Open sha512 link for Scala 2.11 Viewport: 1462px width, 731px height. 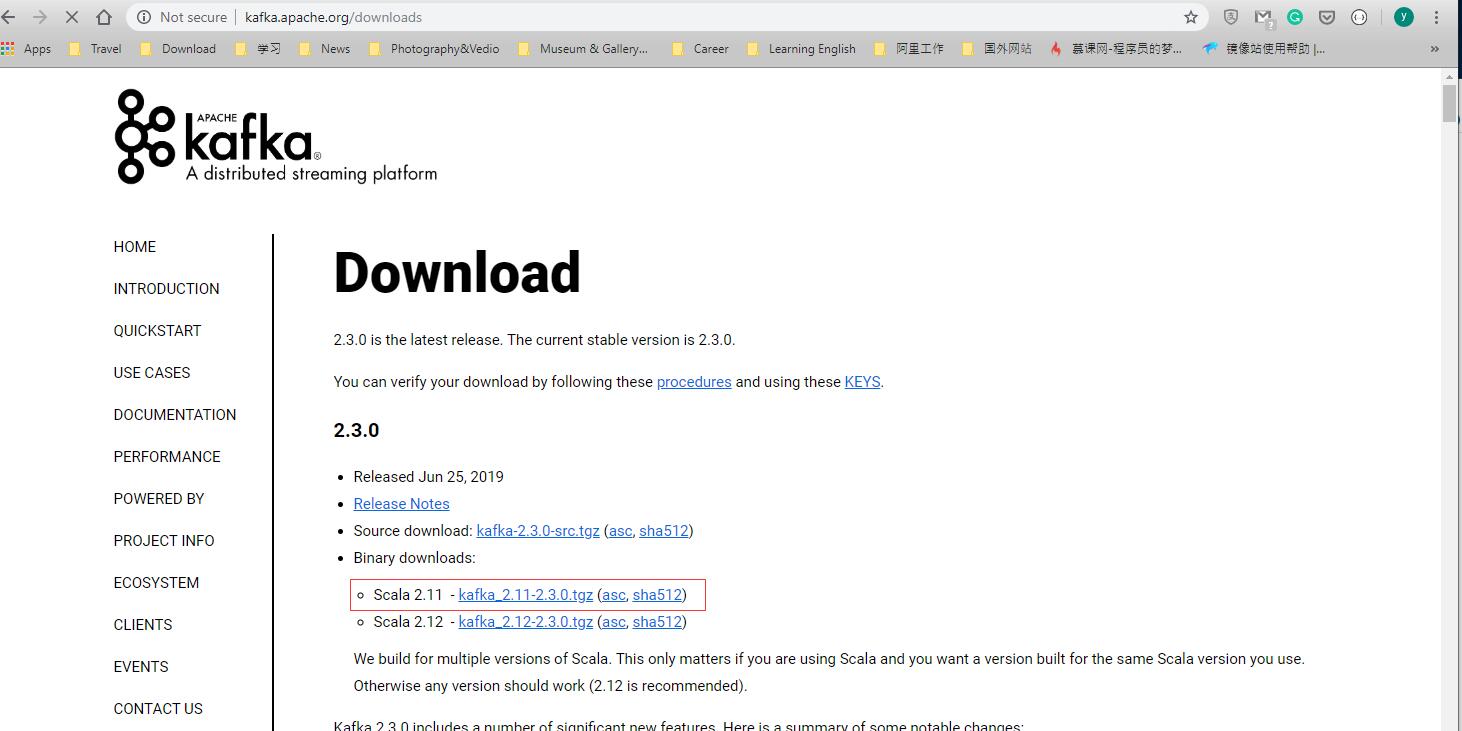[x=657, y=595]
